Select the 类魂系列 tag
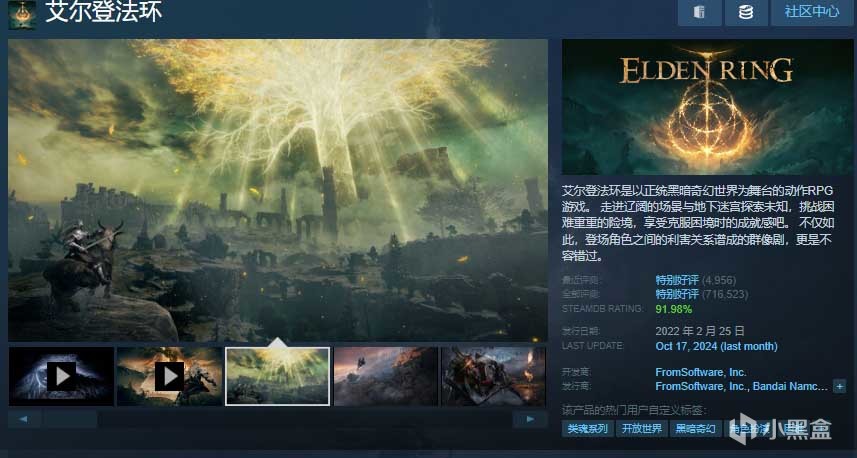 [x=588, y=429]
